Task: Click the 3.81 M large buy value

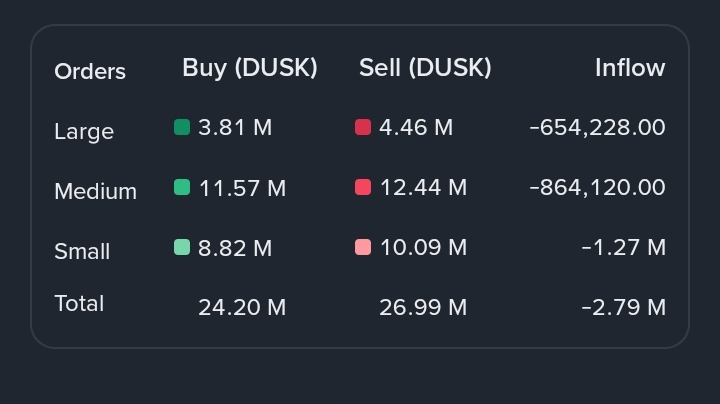Action: pyautogui.click(x=235, y=127)
